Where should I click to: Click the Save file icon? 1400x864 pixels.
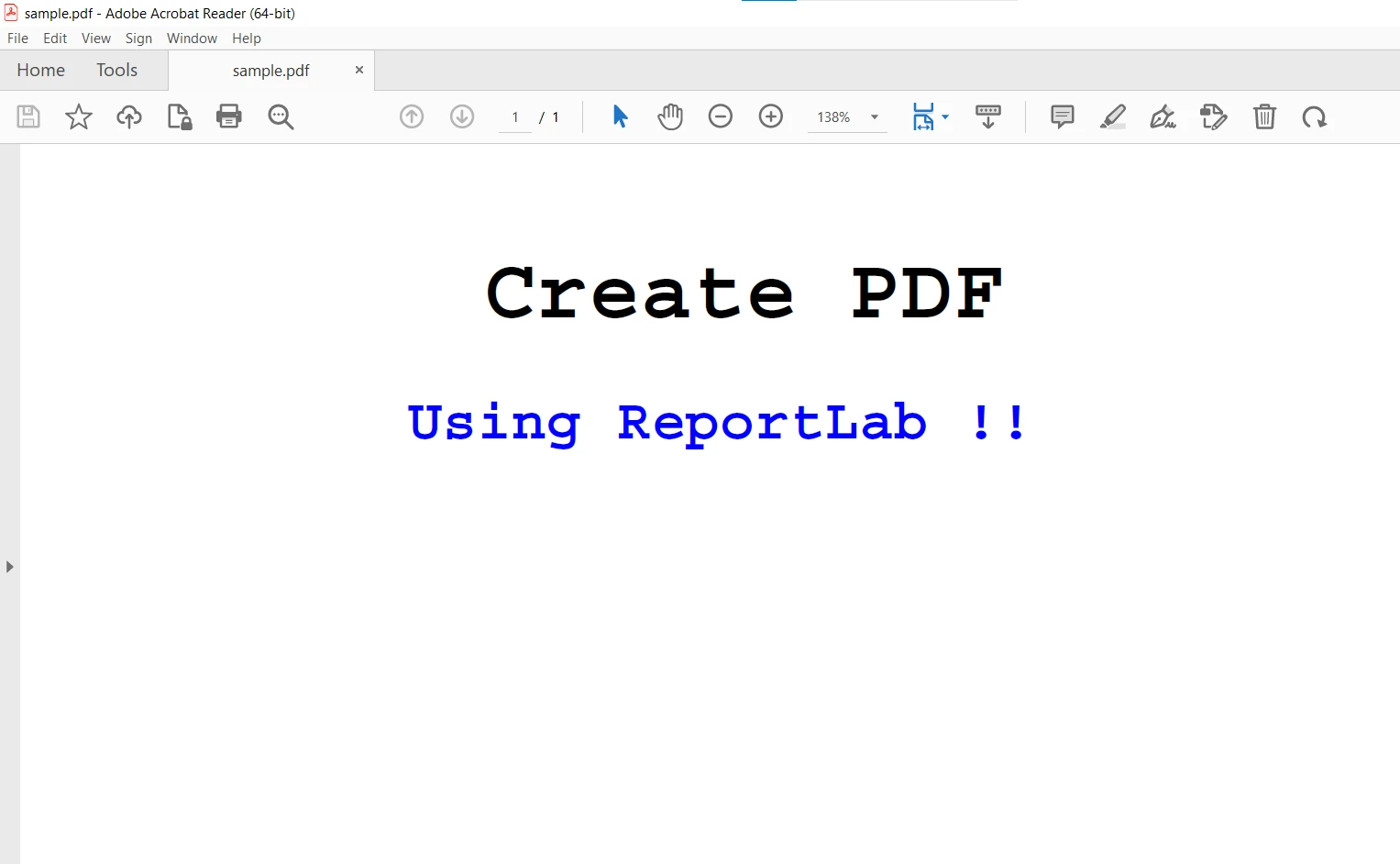coord(28,116)
